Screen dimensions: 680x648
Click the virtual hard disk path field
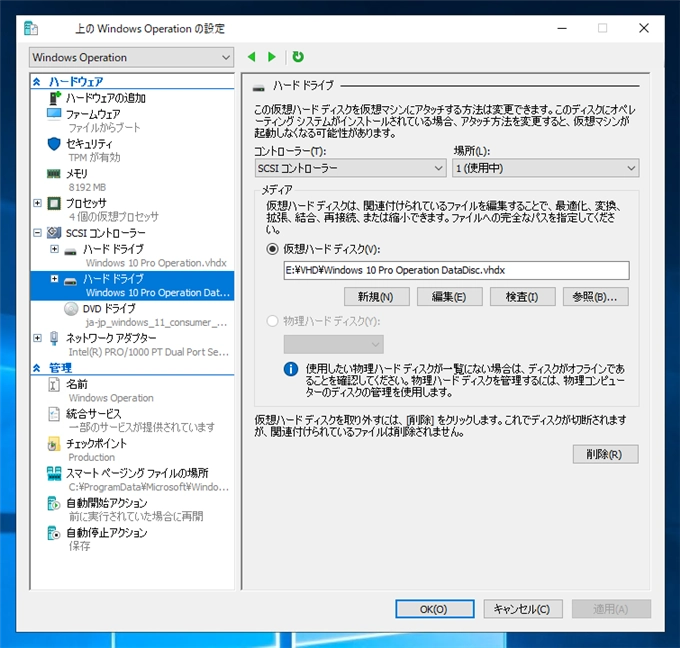456,270
